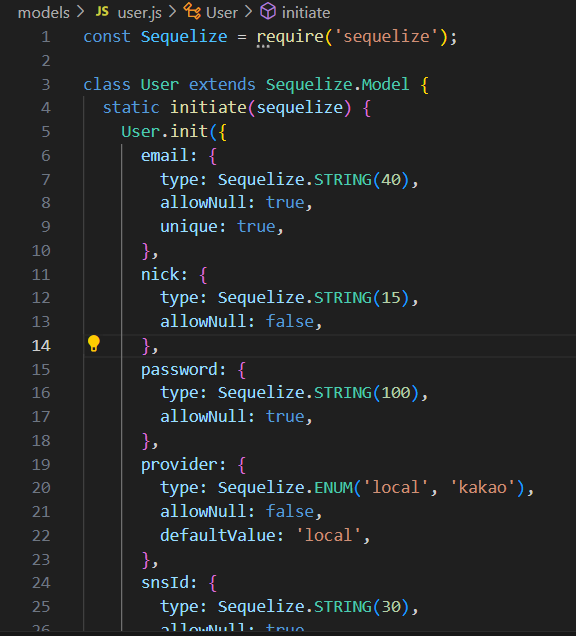Click the 'kakao' string on line 20
This screenshot has width=576, height=636.
[482, 487]
